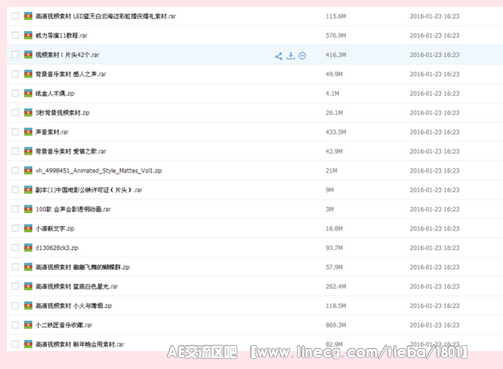This screenshot has width=503, height=369.
Task: Check the box for d130628ck3.zip
Action: coord(15,248)
